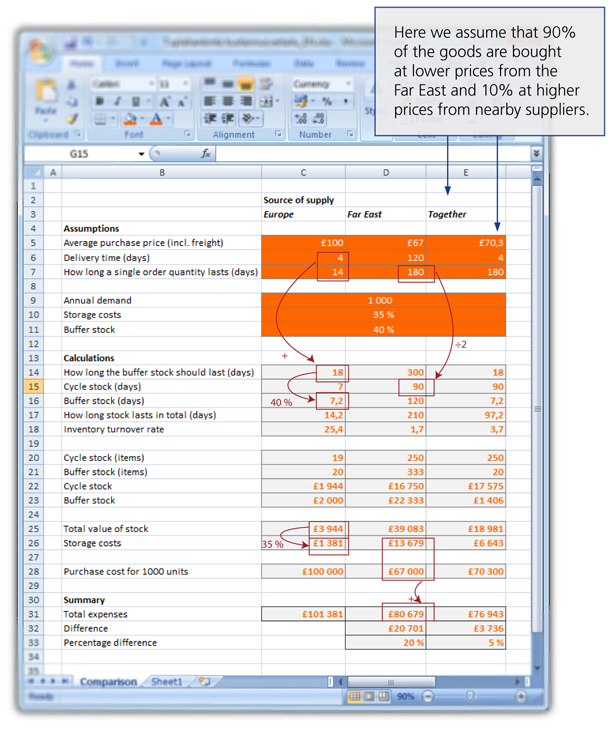
Task: Open the Formulas ribbon tab
Action: (251, 64)
